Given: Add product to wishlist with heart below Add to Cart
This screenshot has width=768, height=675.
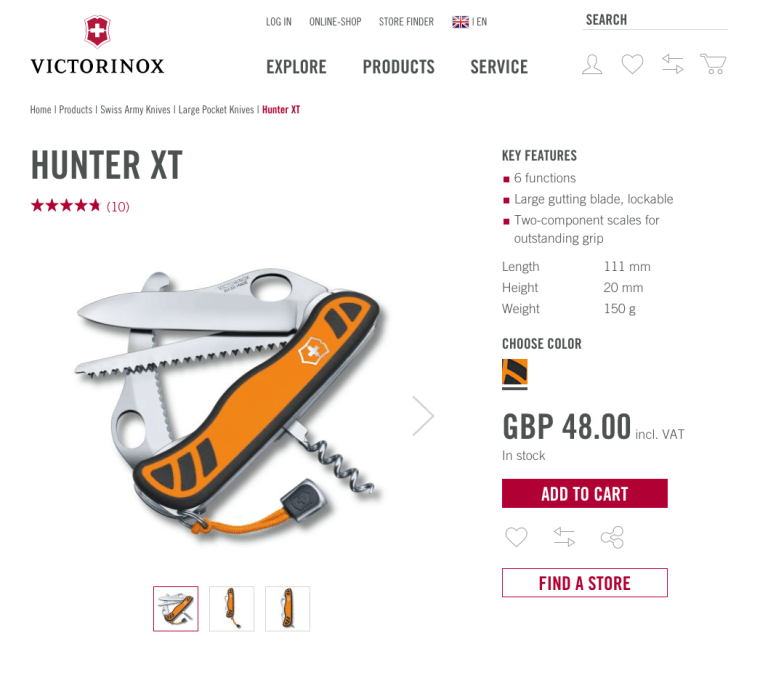Looking at the screenshot, I should point(516,537).
